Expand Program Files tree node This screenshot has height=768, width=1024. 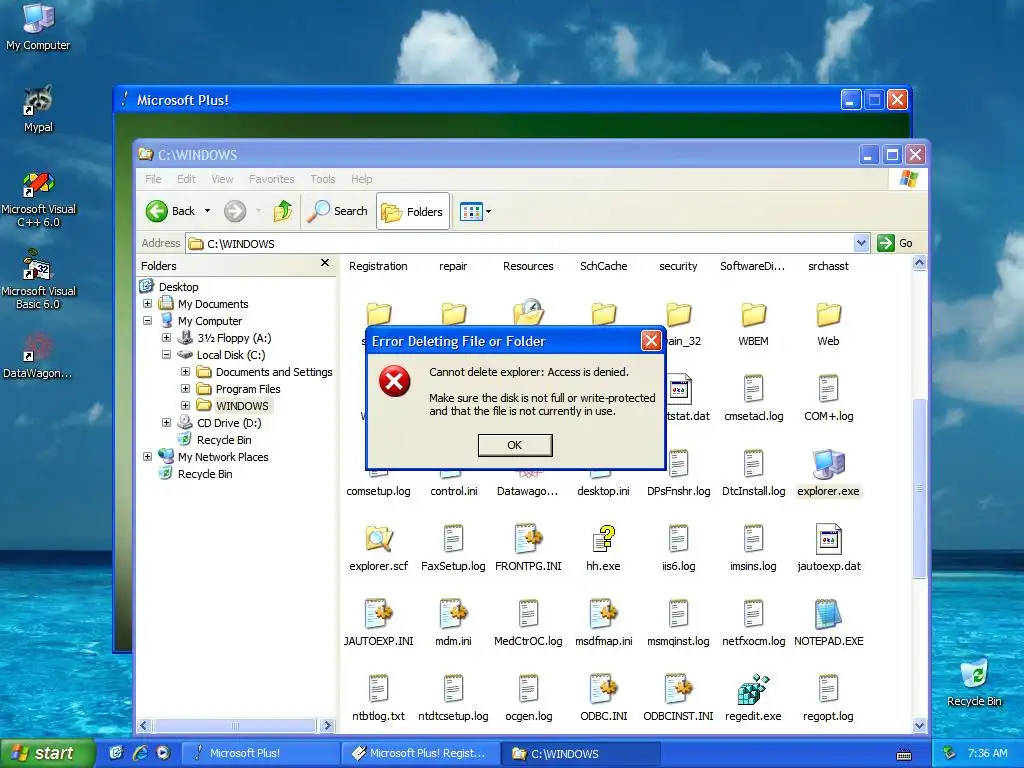[x=185, y=389]
